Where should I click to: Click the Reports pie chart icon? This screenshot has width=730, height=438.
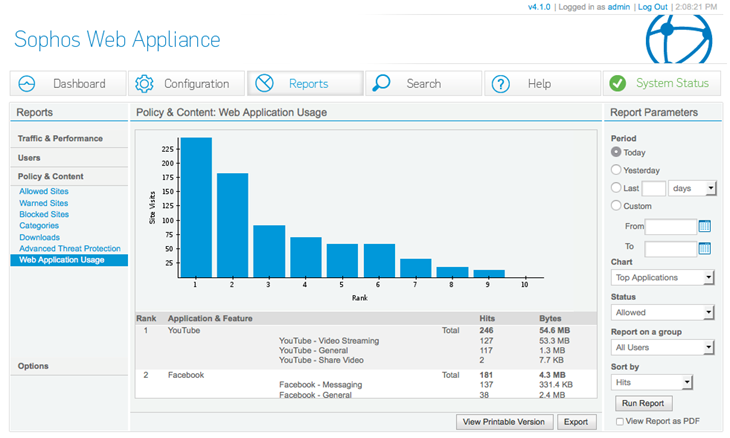(x=264, y=83)
